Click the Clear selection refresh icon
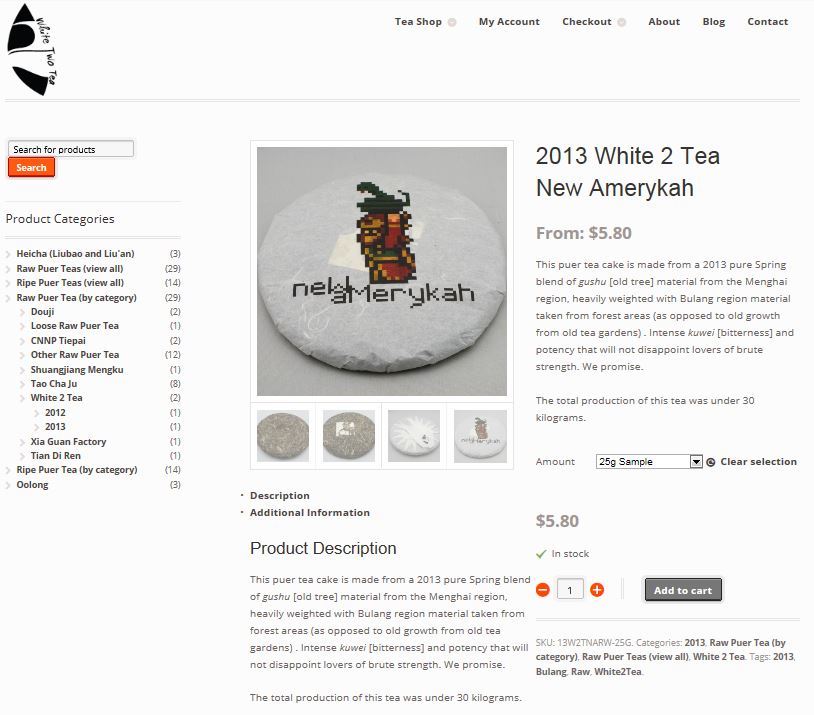This screenshot has width=814, height=715. coord(711,462)
